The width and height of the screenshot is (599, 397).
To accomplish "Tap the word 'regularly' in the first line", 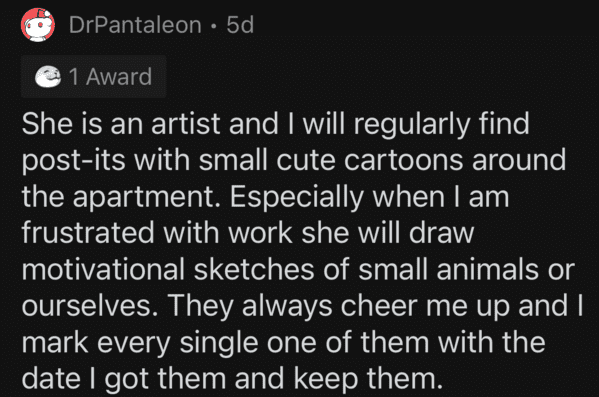I will [x=412, y=124].
